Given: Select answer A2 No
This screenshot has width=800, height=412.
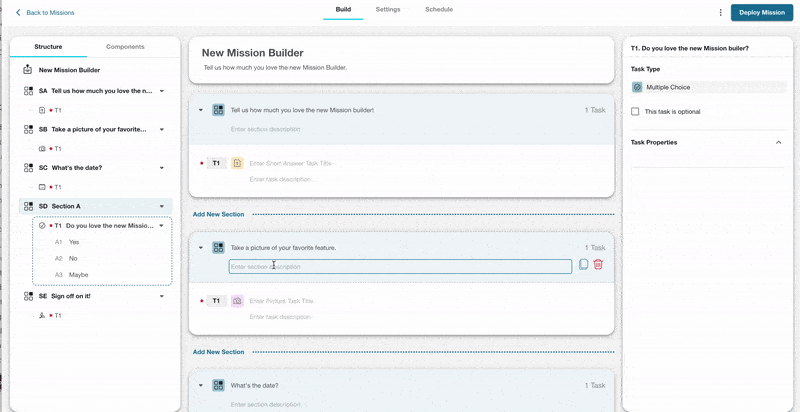Looking at the screenshot, I should click(x=73, y=259).
